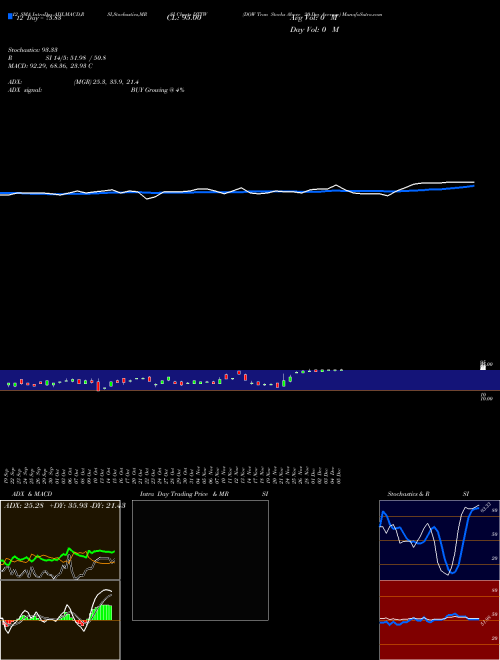Click the 70.00 price axis label
The height and width of the screenshot is (660, 500).
tap(487, 397)
